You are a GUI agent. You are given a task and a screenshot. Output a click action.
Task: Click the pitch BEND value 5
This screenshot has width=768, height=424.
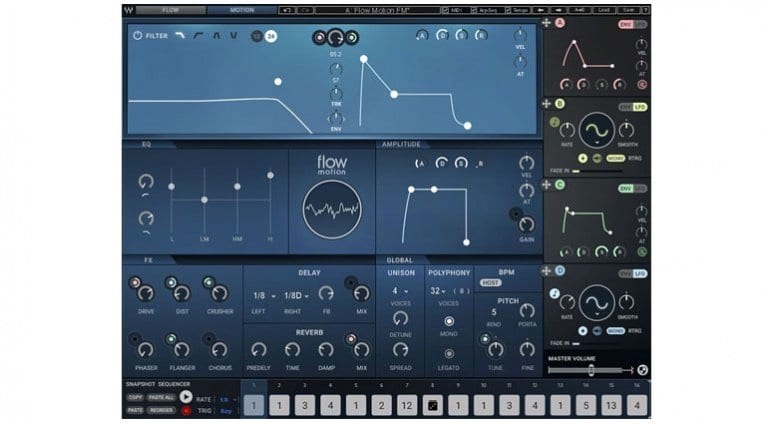point(494,312)
